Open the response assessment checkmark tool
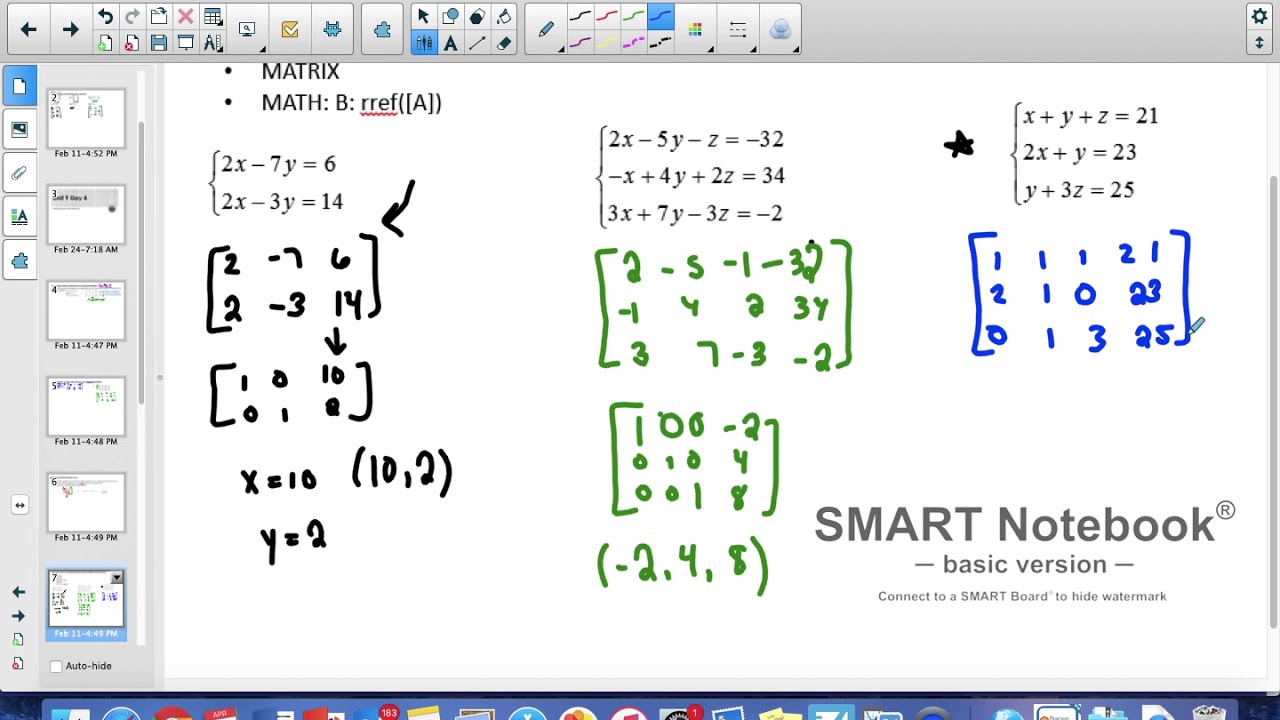The width and height of the screenshot is (1280, 720). tap(290, 30)
